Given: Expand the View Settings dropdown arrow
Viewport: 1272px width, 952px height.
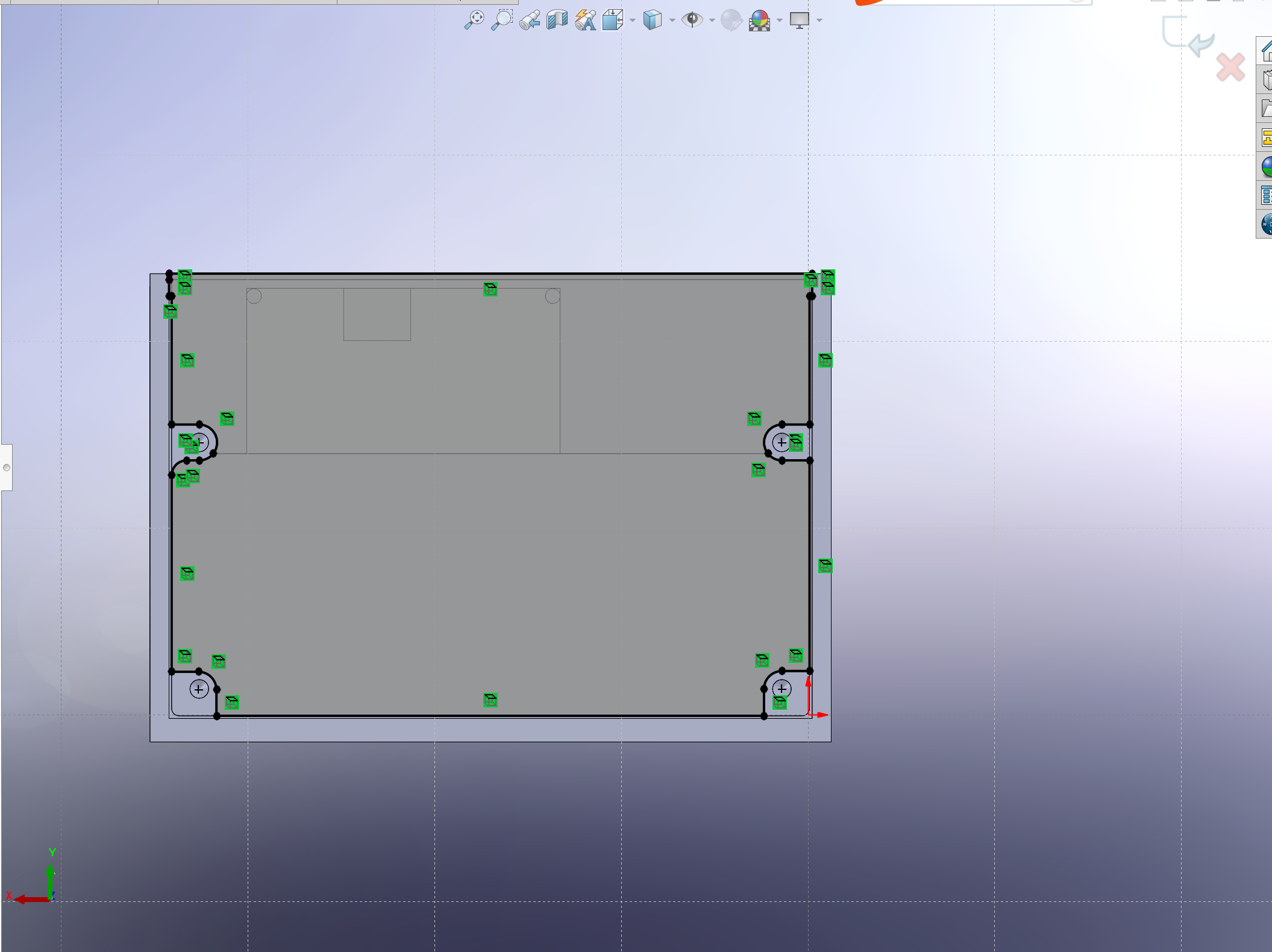Looking at the screenshot, I should (x=818, y=20).
